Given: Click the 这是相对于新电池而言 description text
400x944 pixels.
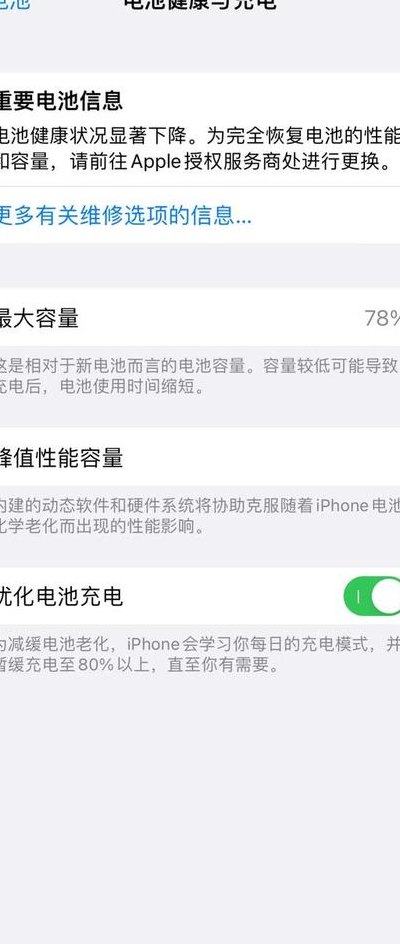Looking at the screenshot, I should click(x=199, y=376).
